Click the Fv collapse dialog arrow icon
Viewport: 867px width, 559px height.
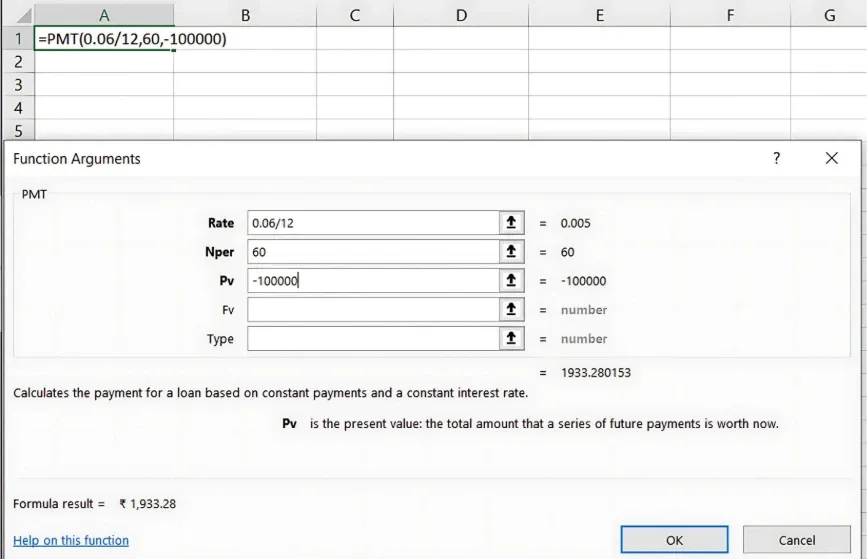pos(511,310)
